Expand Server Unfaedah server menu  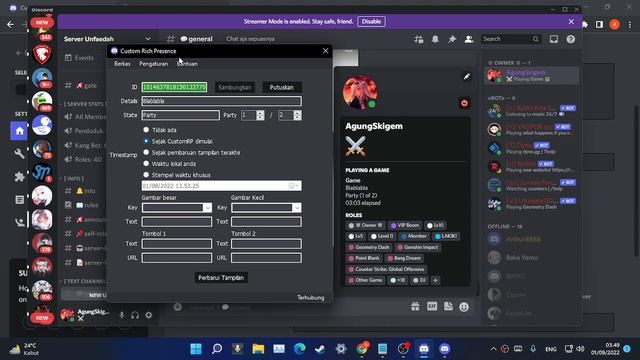[148, 39]
